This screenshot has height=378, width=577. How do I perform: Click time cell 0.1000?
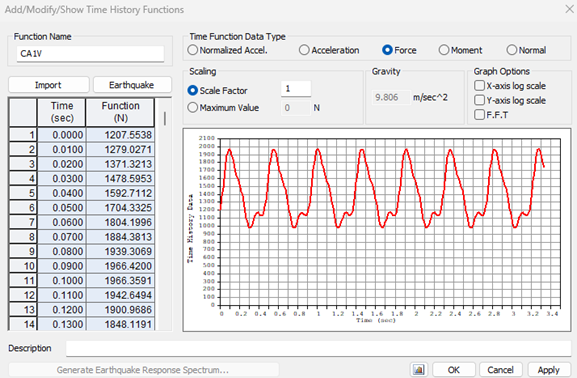click(x=61, y=280)
